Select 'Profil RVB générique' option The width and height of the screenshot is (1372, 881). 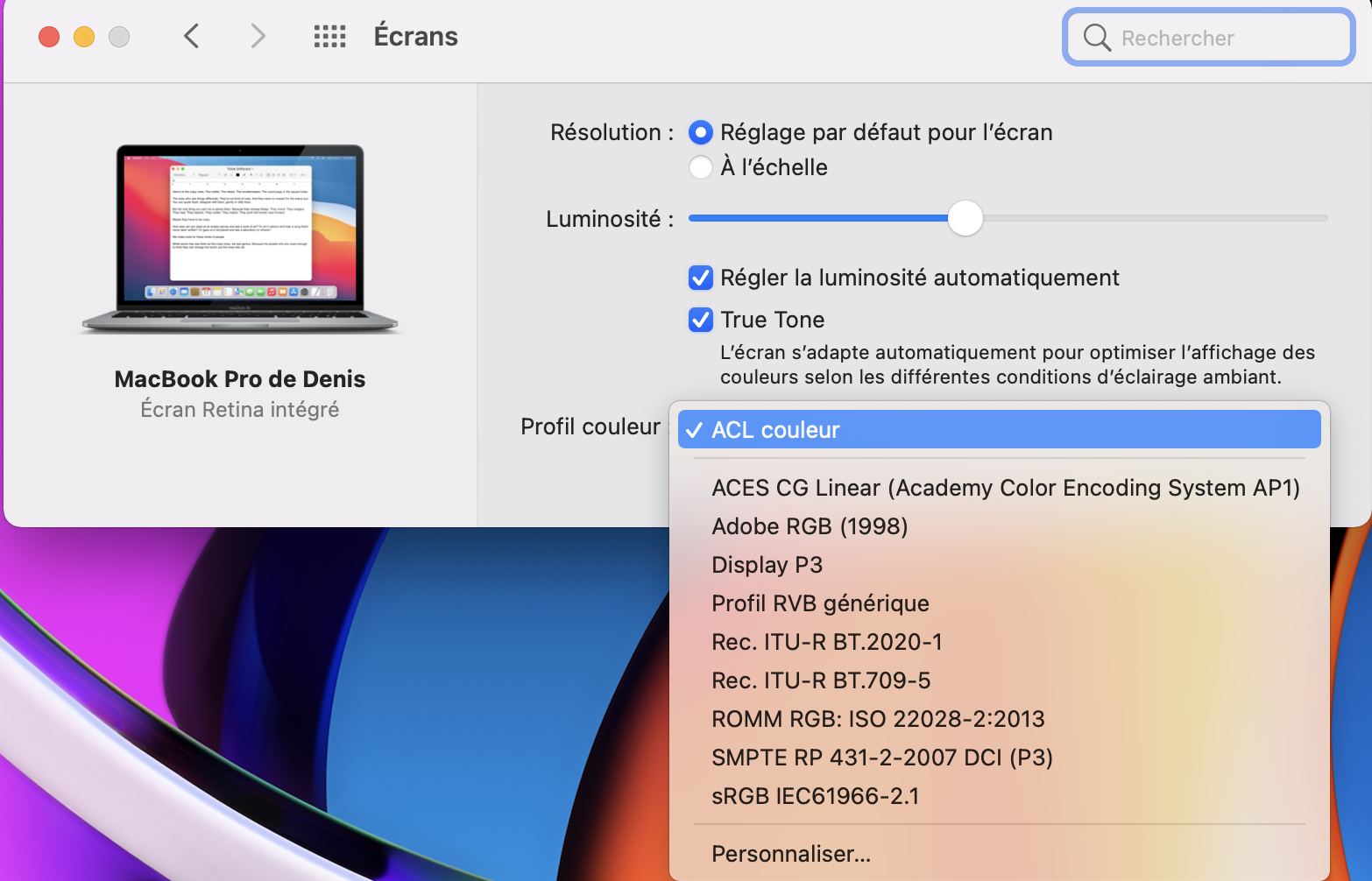click(x=1000, y=603)
